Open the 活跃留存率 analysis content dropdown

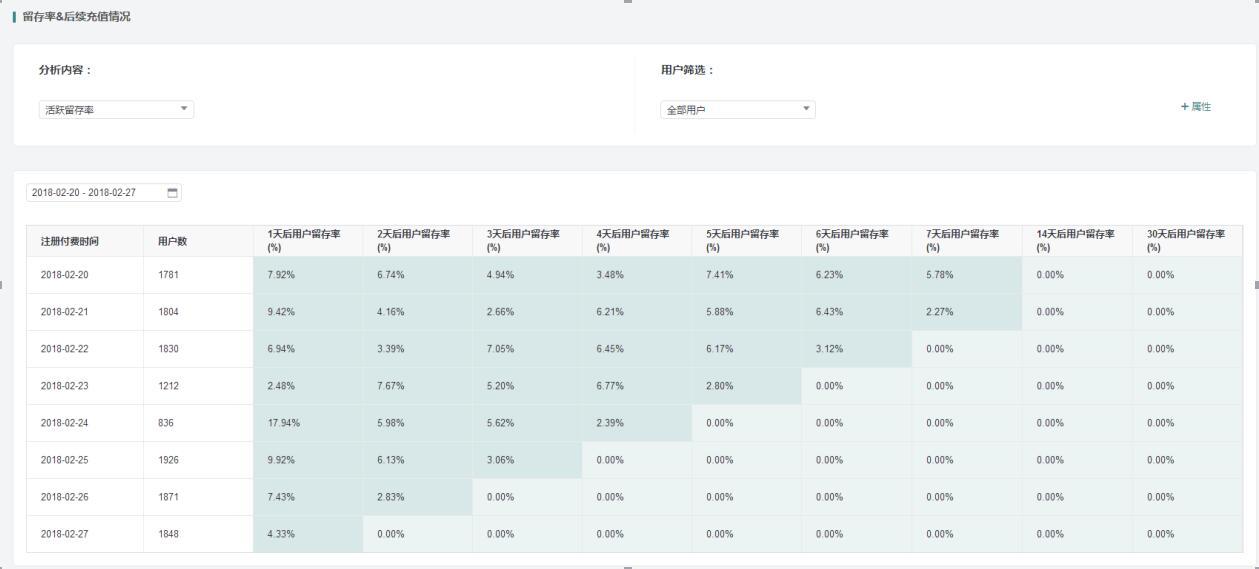click(116, 110)
